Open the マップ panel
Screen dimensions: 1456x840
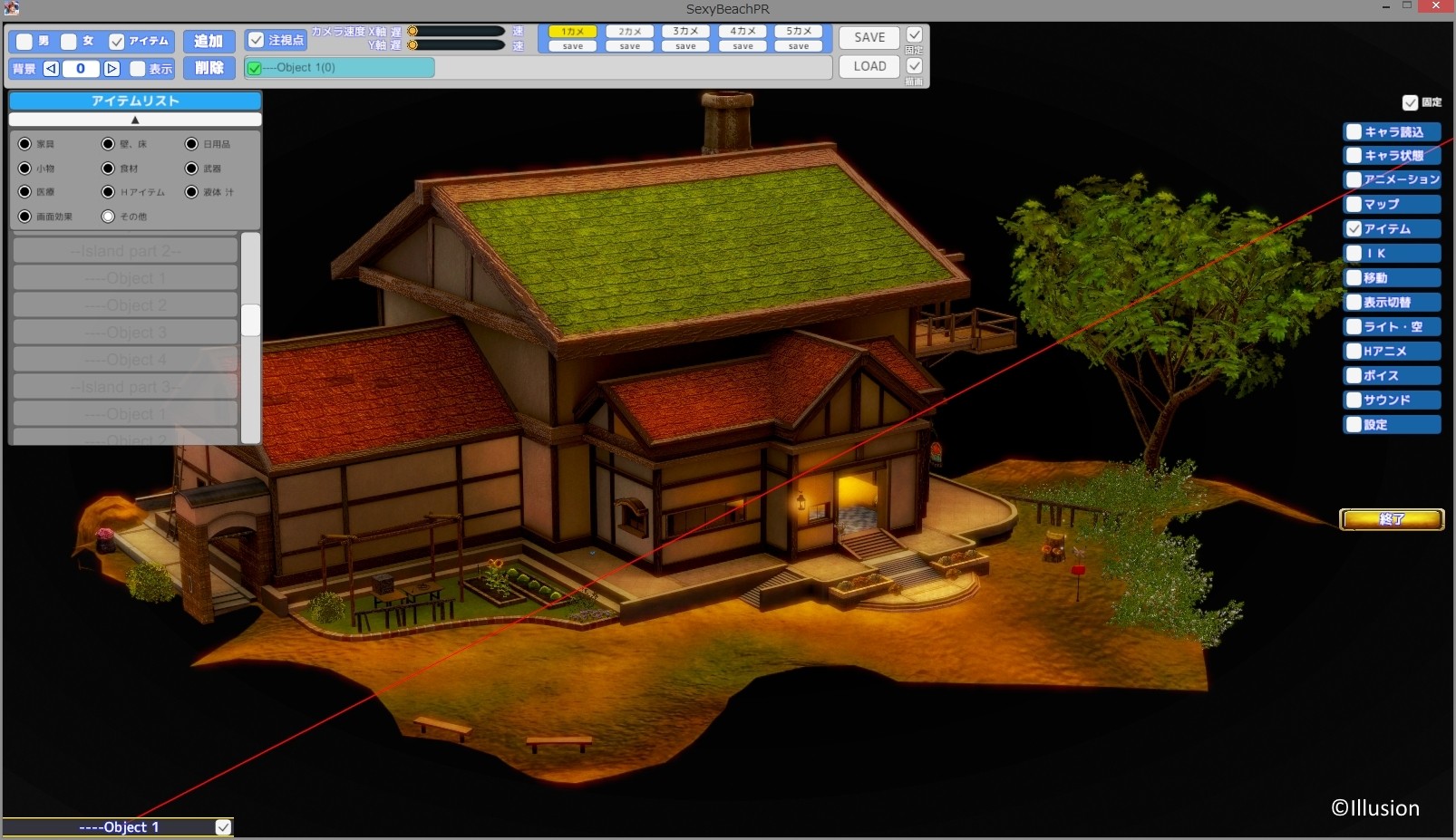1392,204
